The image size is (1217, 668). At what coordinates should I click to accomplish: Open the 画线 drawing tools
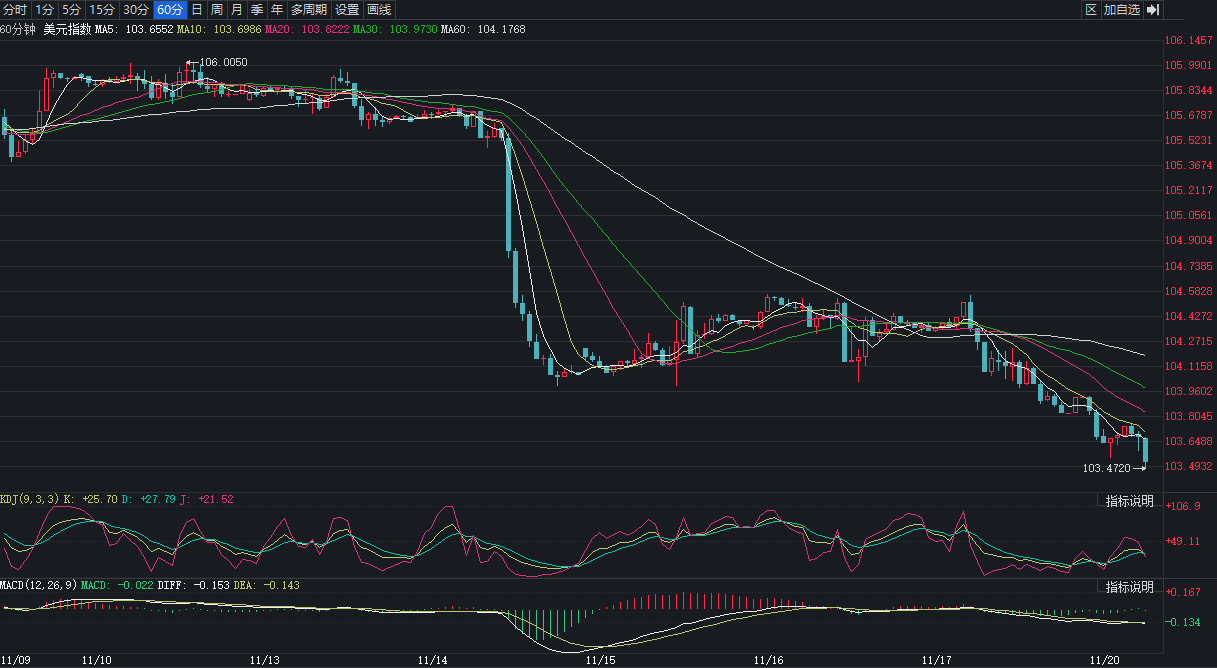click(x=379, y=10)
